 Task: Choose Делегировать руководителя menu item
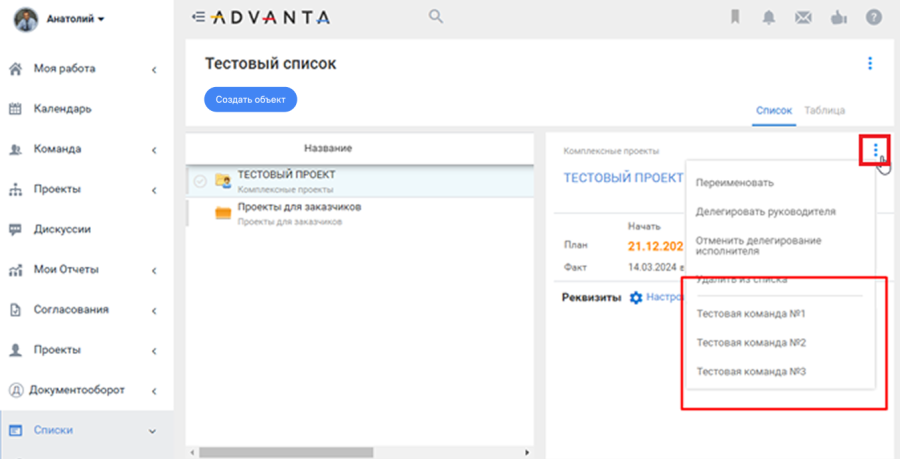pyautogui.click(x=765, y=212)
